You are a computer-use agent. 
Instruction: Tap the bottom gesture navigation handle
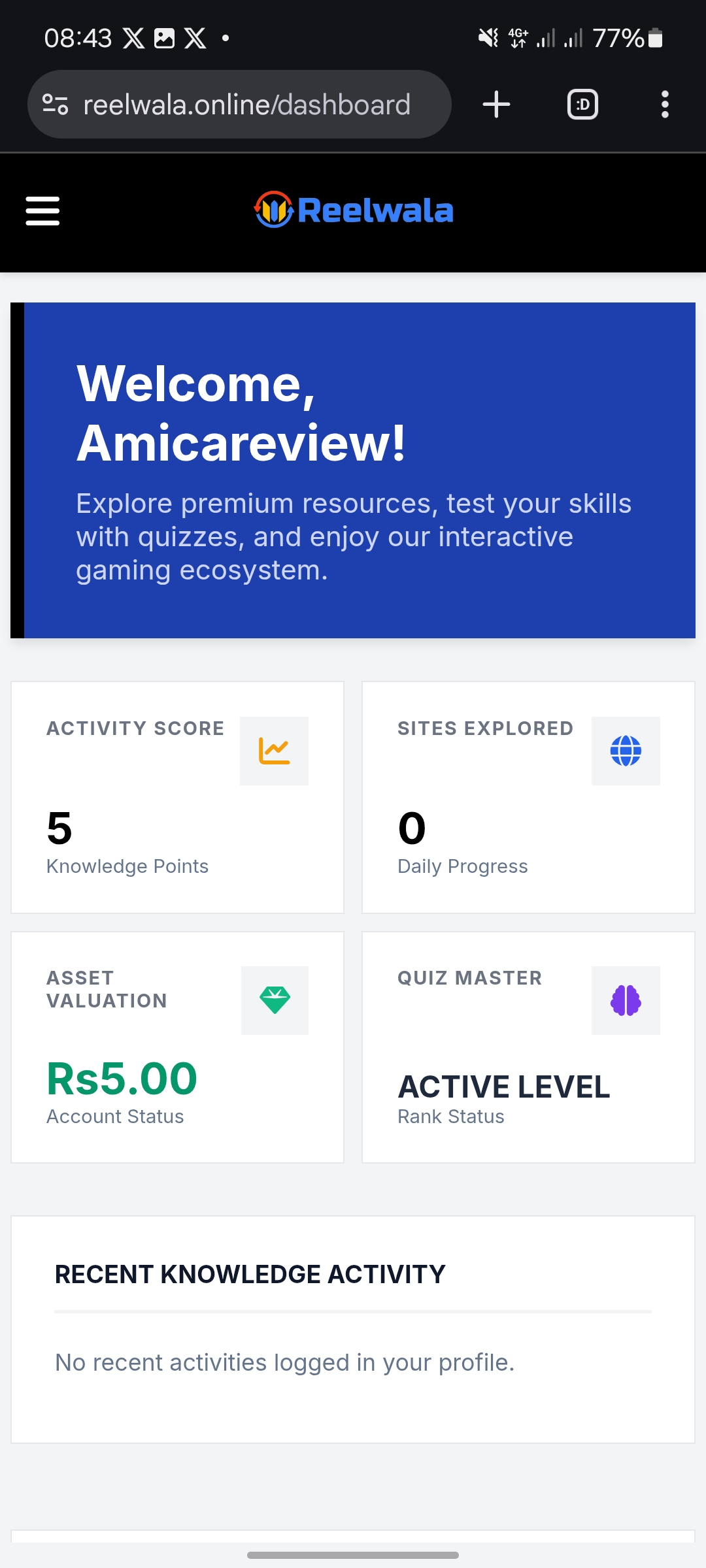353,1555
